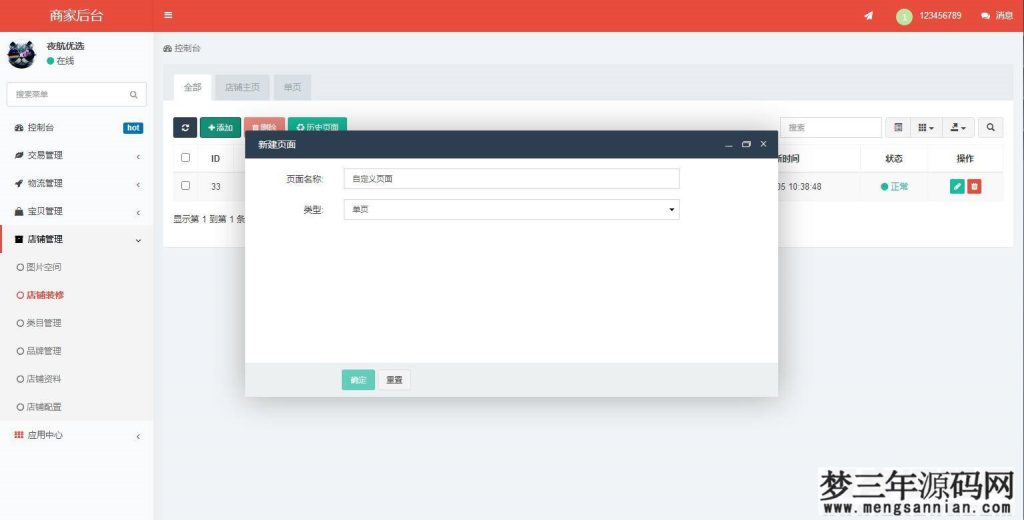Open 消息 messages in the header

point(997,16)
